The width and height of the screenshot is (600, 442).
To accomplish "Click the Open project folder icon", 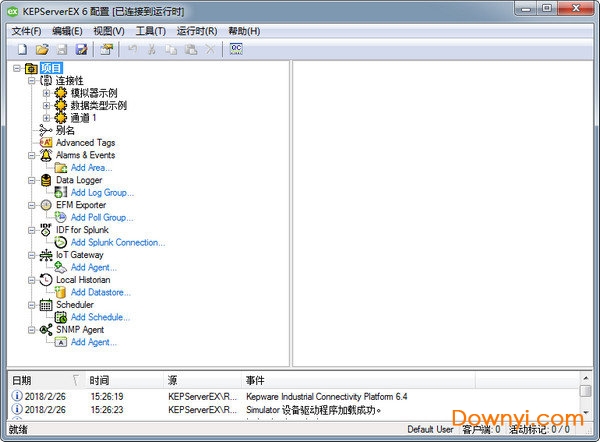I will (42, 49).
